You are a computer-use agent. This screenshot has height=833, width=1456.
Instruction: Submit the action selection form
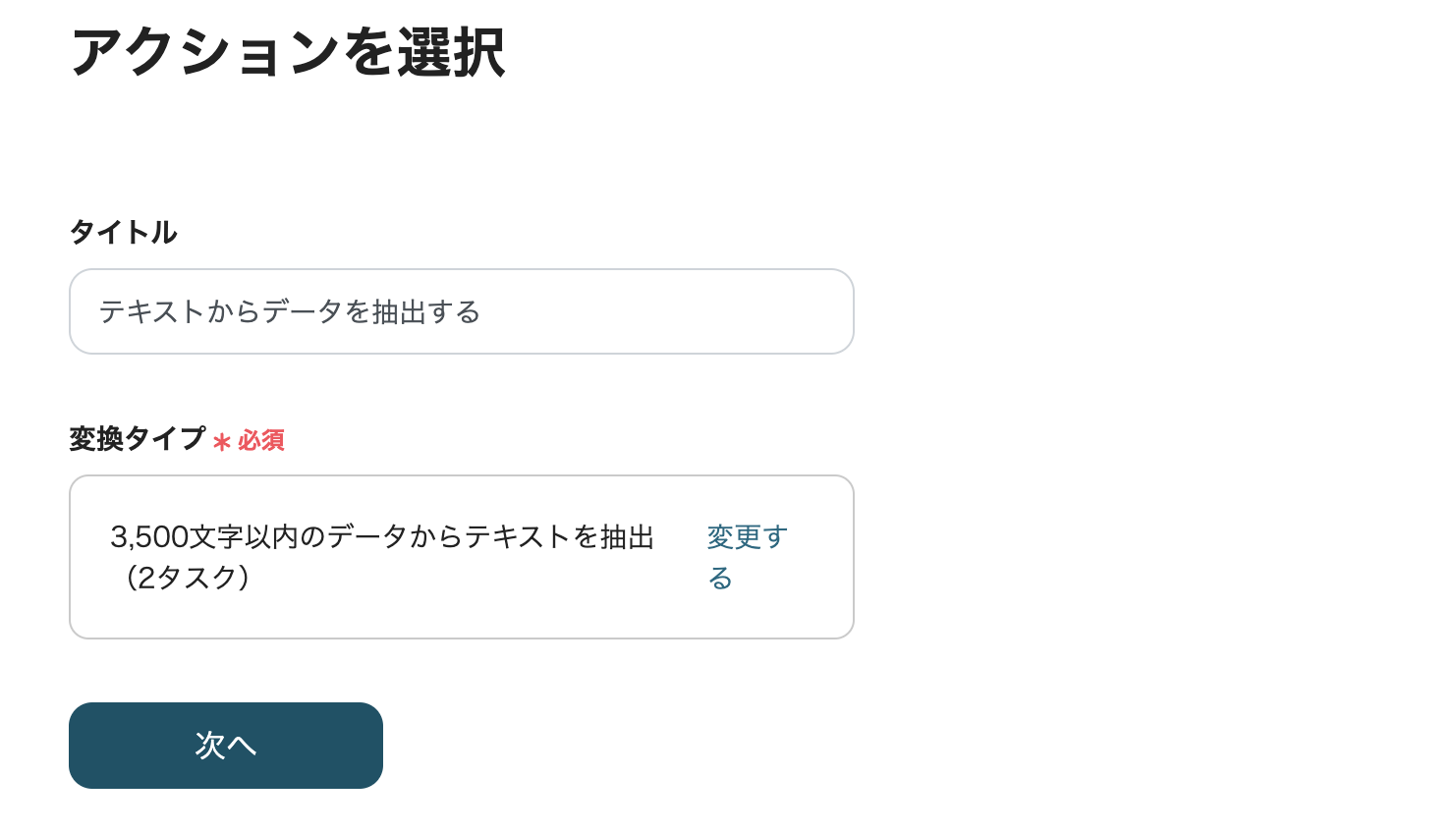[x=225, y=745]
